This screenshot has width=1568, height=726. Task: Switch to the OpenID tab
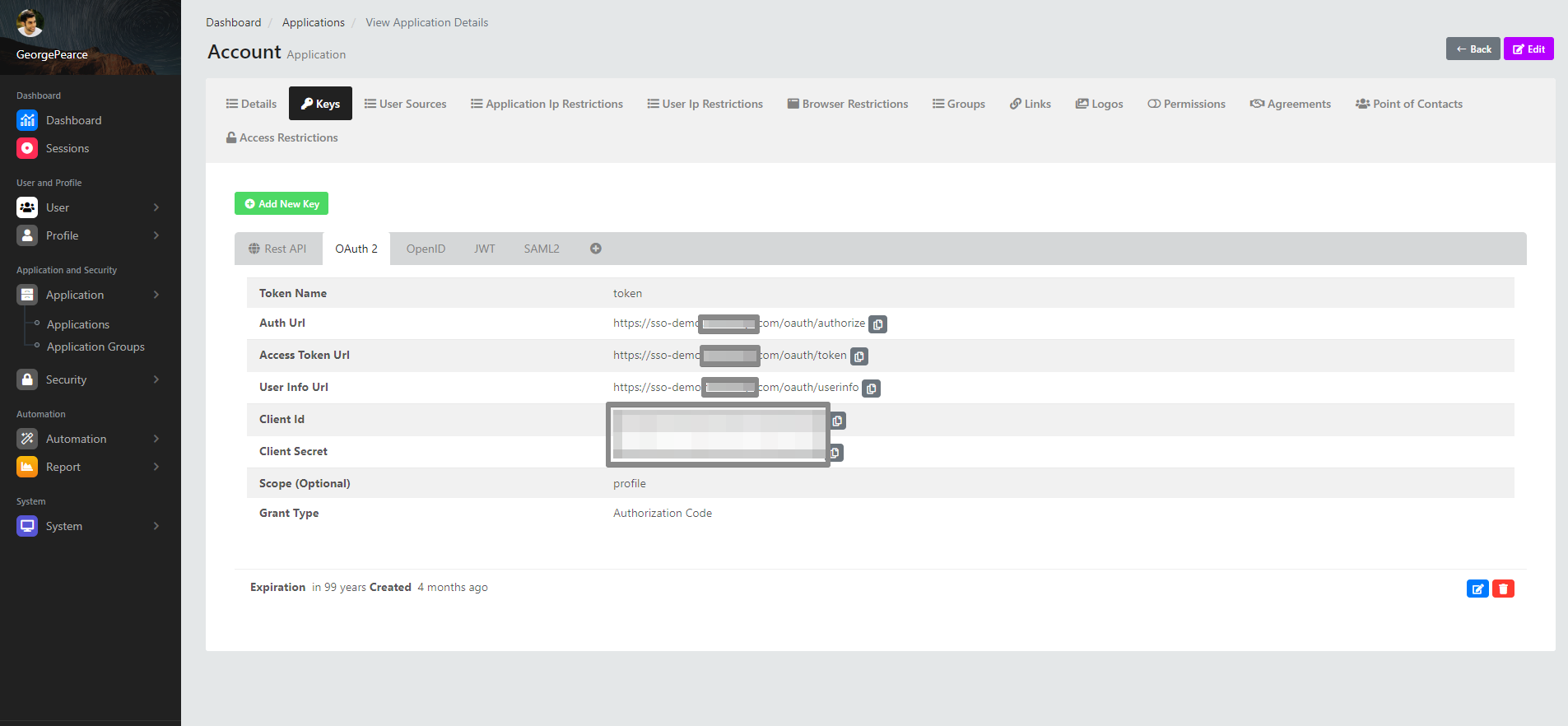[x=426, y=249]
